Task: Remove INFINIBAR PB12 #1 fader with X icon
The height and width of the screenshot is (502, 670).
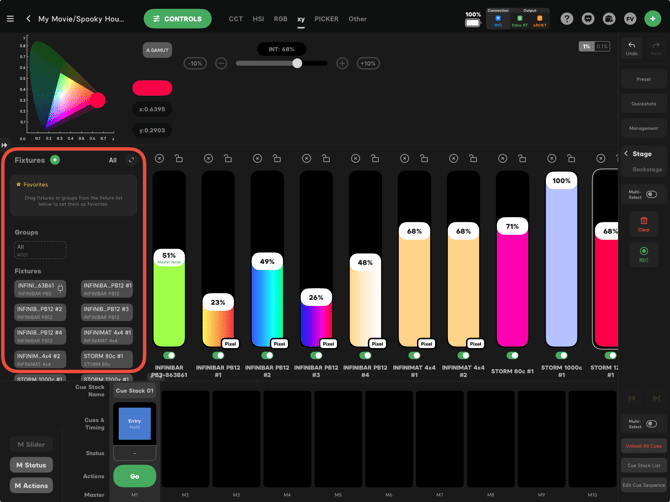Action: click(208, 159)
